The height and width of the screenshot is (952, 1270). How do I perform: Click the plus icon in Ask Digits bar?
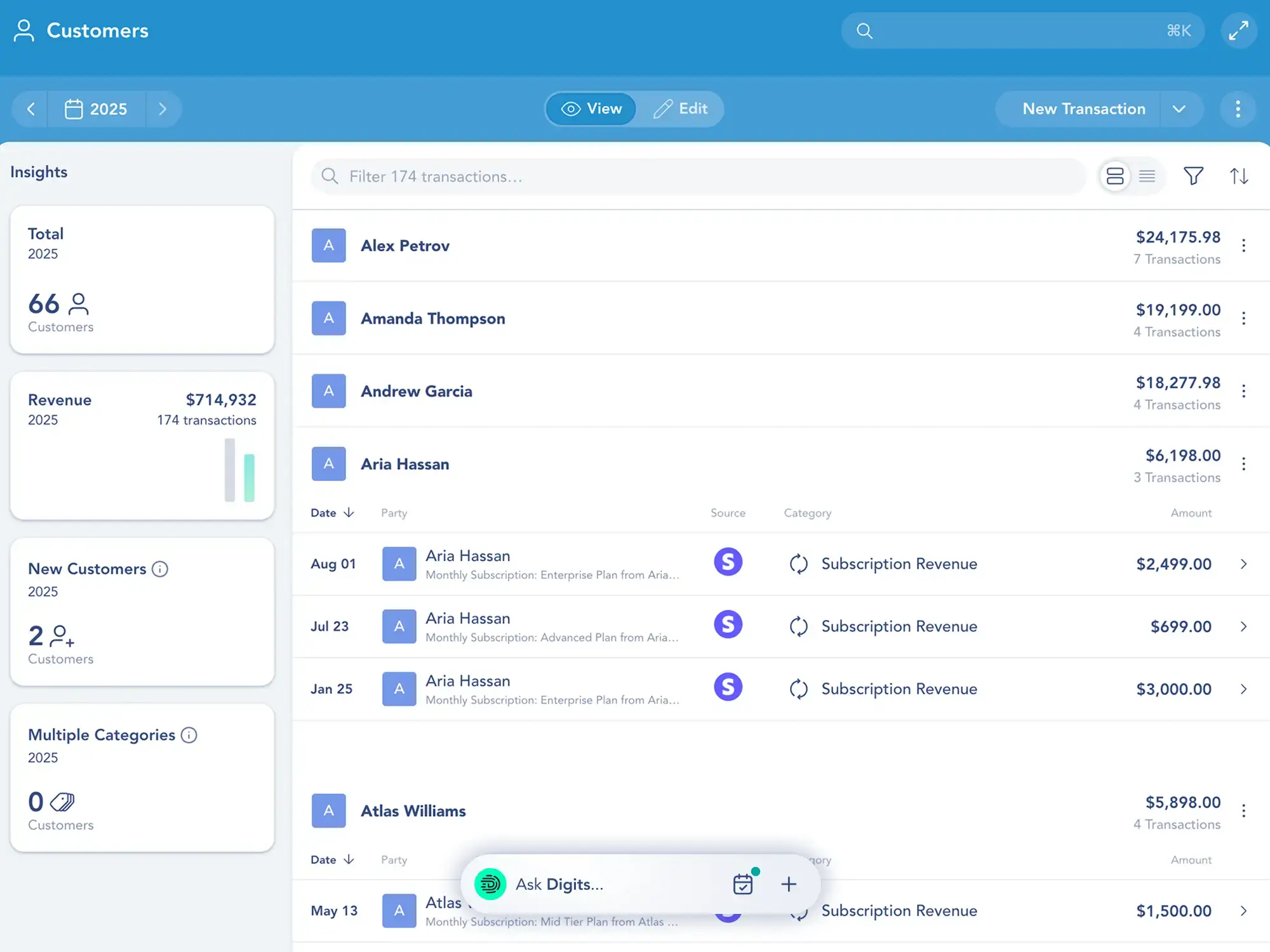coord(789,883)
